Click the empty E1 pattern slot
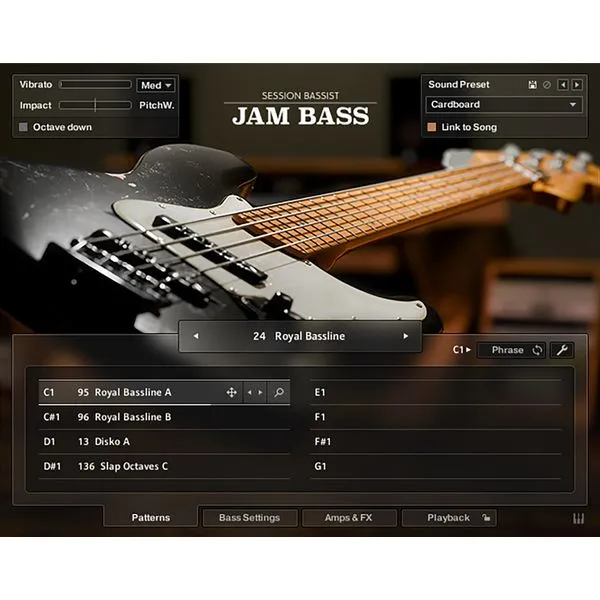The image size is (600, 600). click(435, 392)
